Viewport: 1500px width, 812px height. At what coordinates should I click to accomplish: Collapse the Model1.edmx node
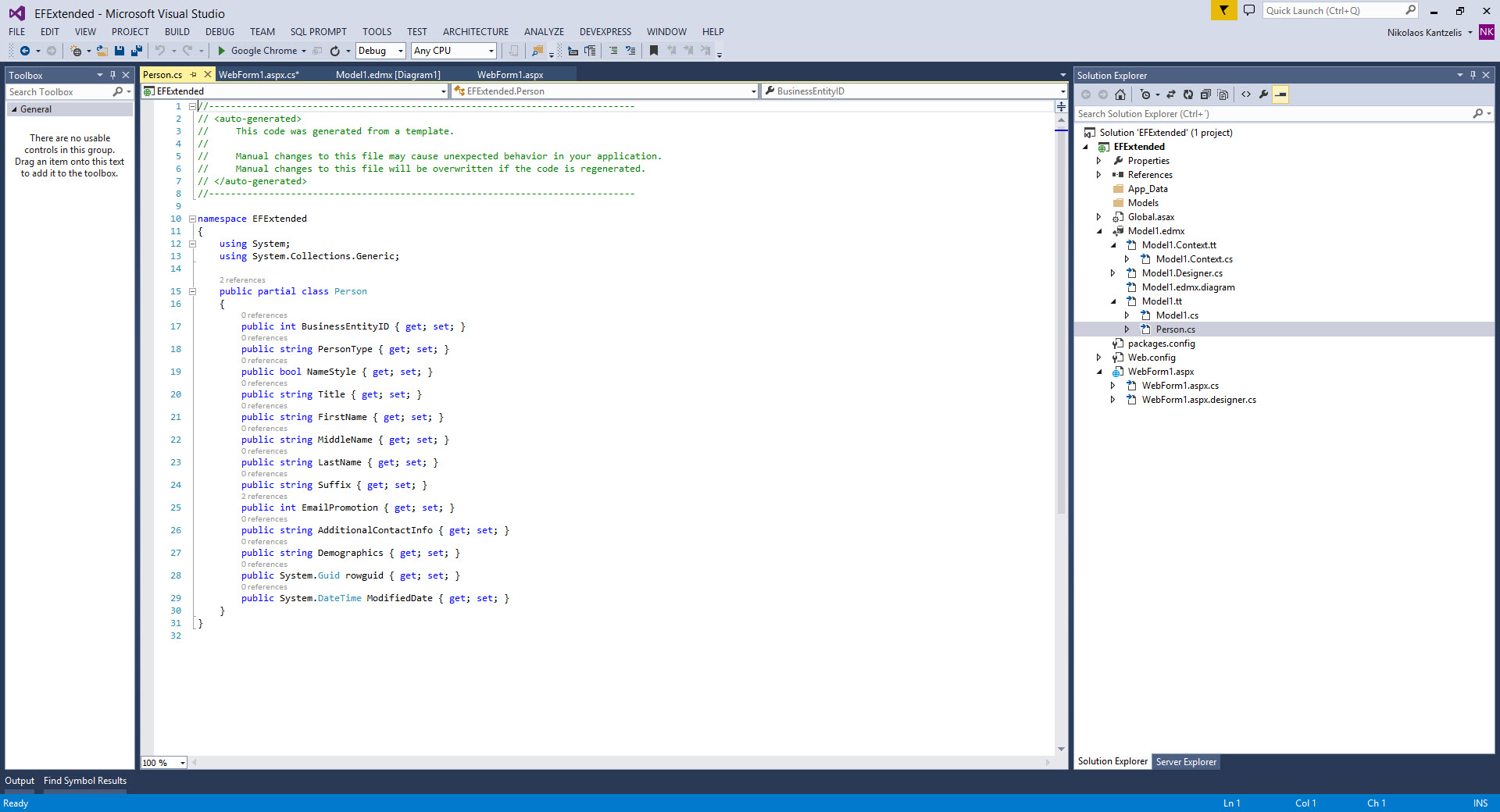point(1099,231)
